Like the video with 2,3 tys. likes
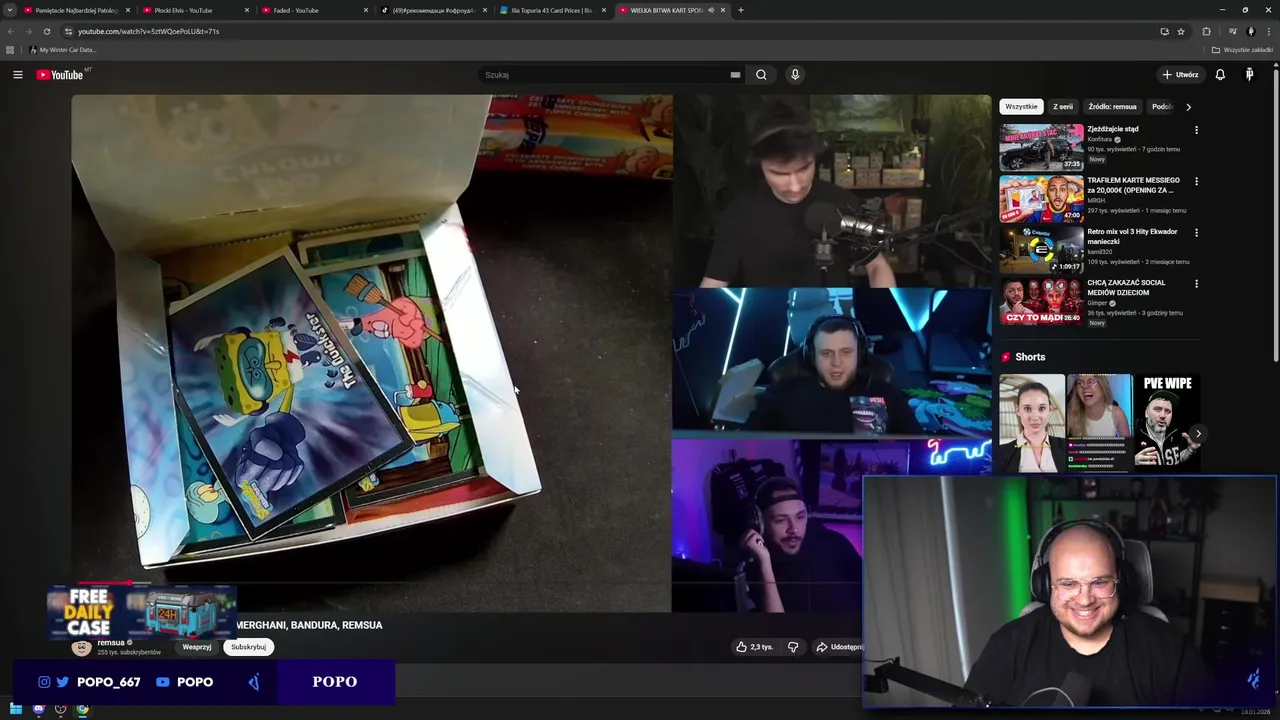1280x720 pixels. pos(754,647)
